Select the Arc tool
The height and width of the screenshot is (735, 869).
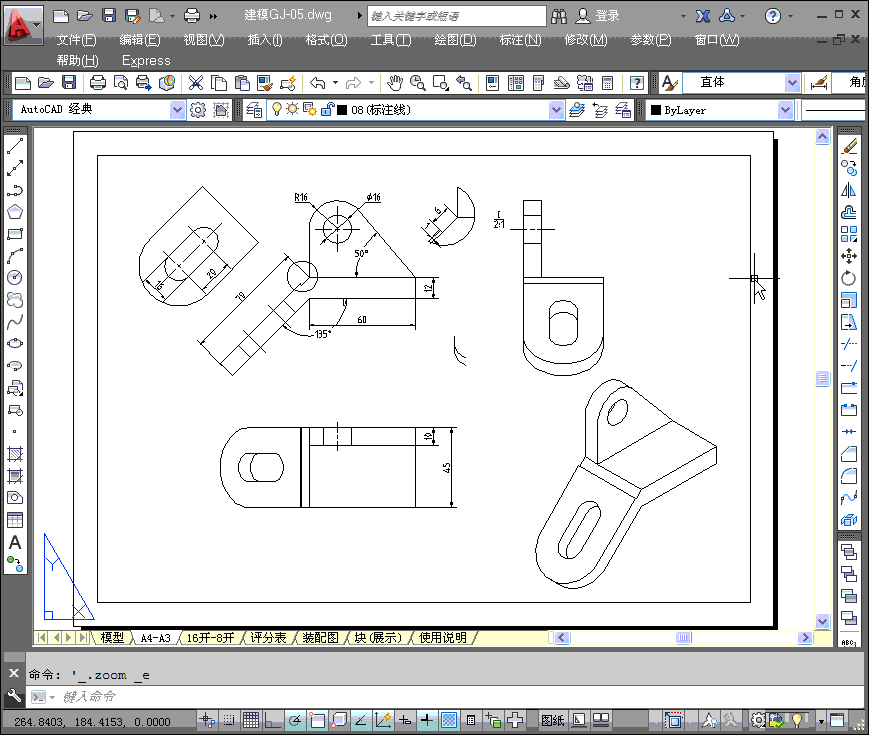tap(15, 256)
